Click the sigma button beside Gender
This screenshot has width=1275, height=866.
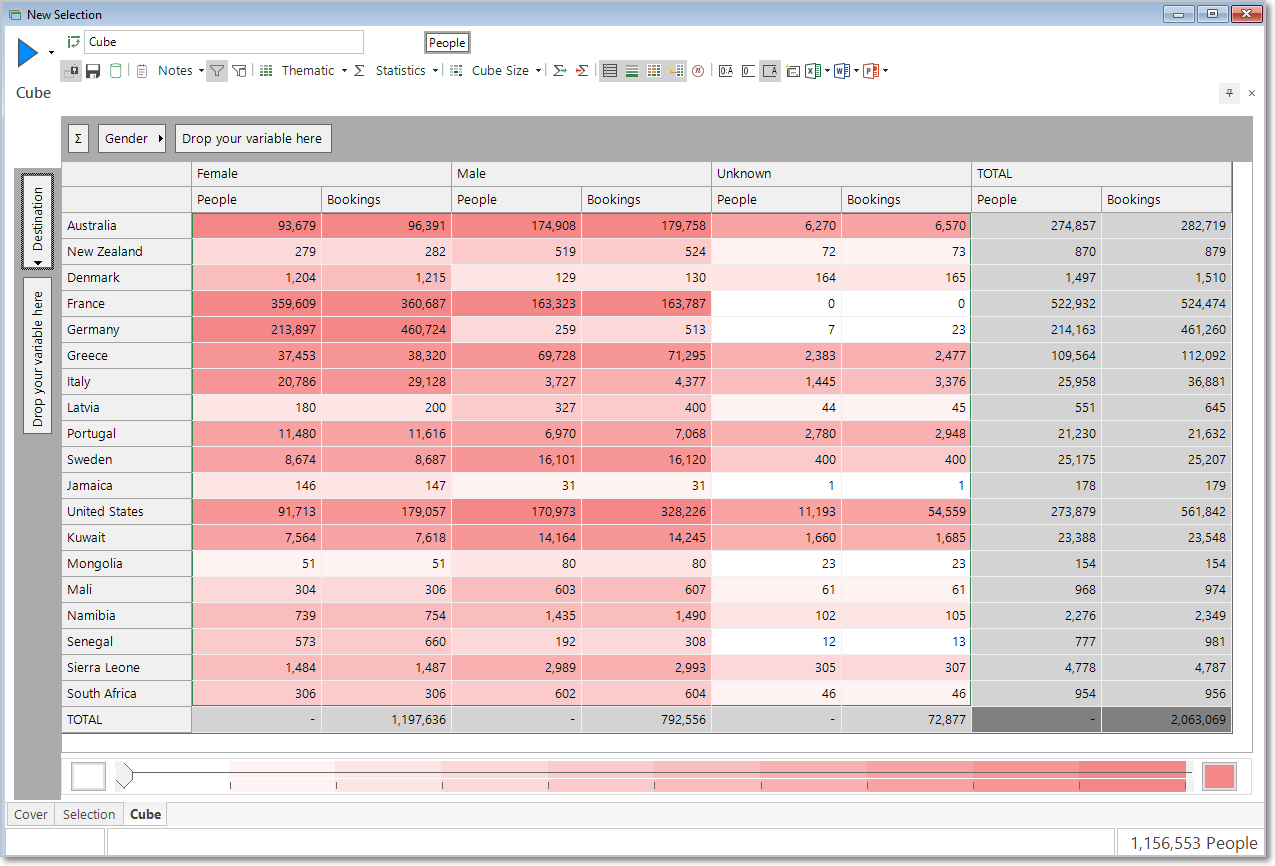[x=79, y=139]
